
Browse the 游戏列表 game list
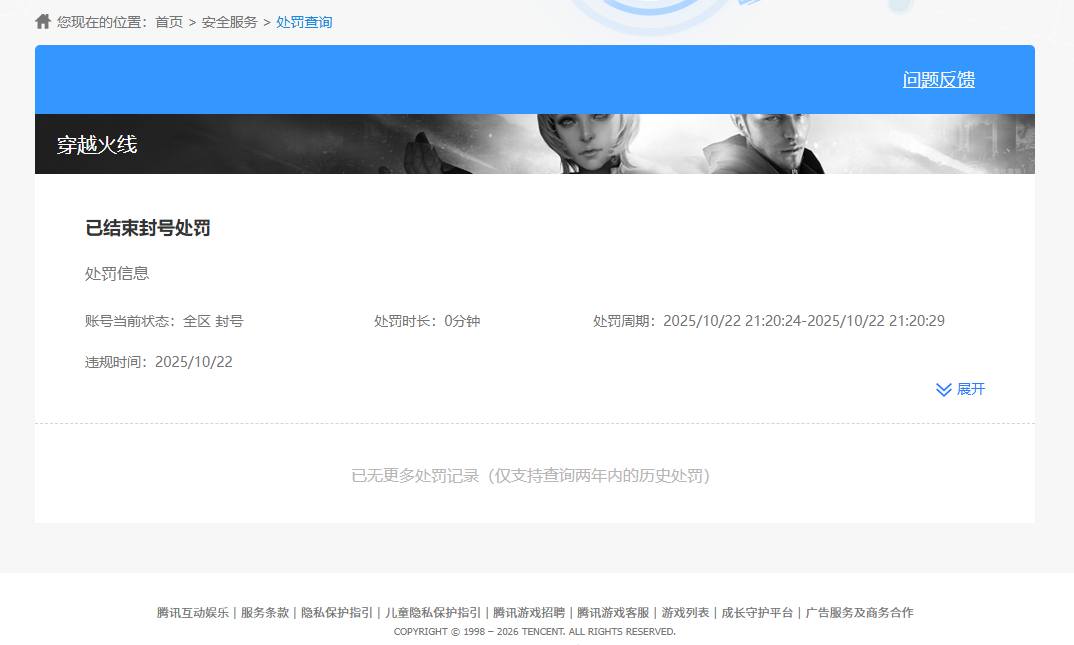(686, 612)
